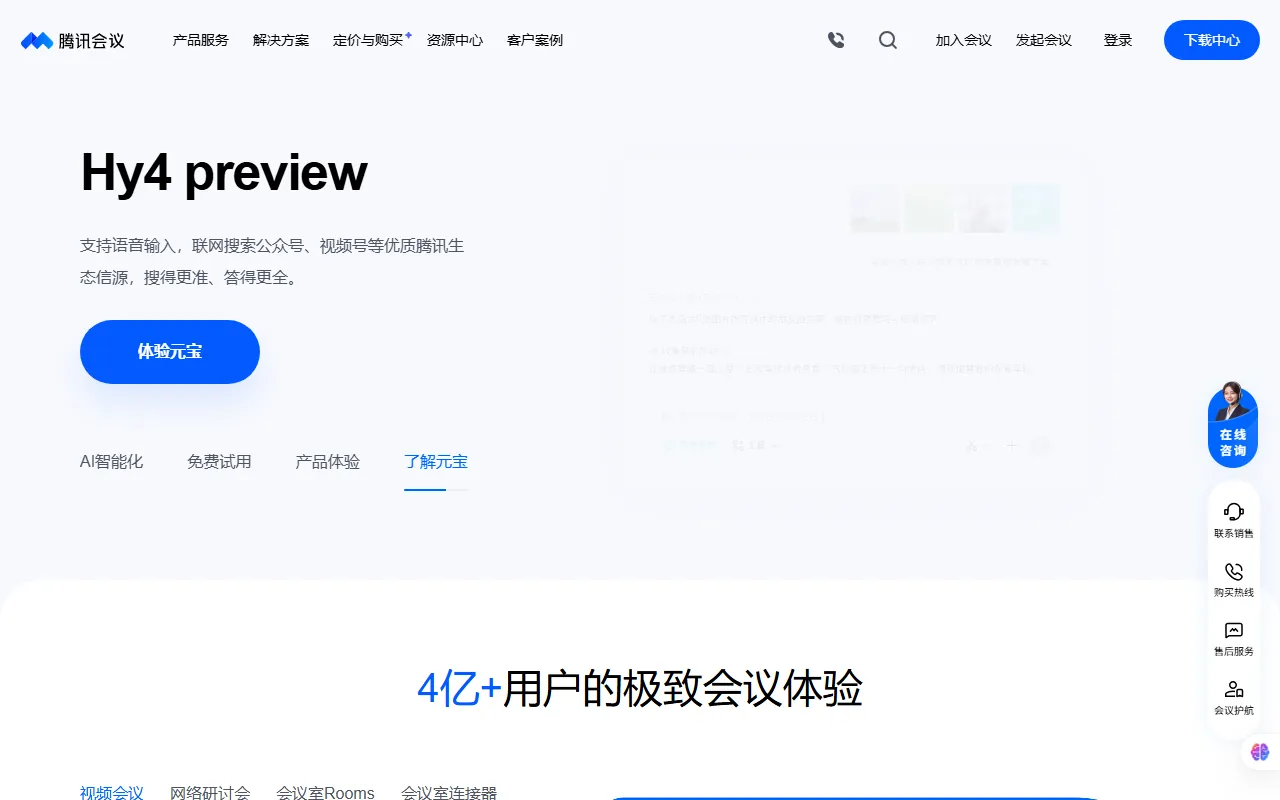Click the phone icon in header
This screenshot has height=800, width=1280.
click(836, 40)
